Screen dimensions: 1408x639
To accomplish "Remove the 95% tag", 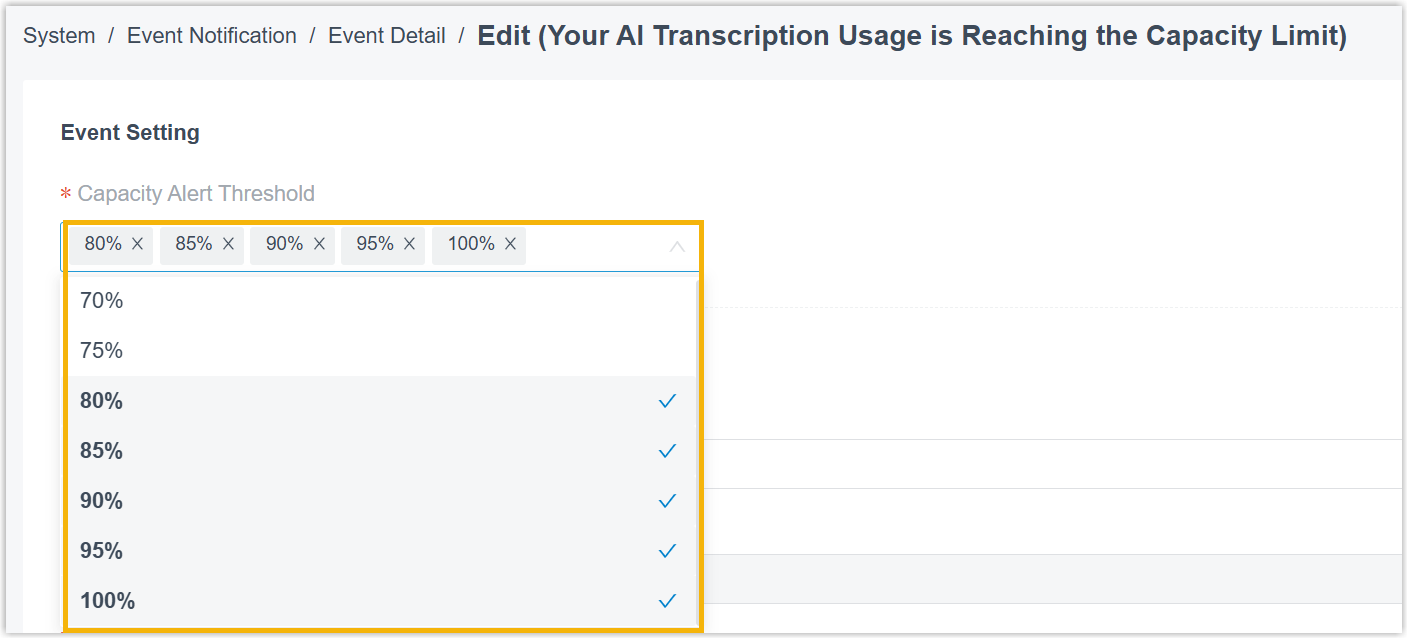I will pyautogui.click(x=409, y=244).
